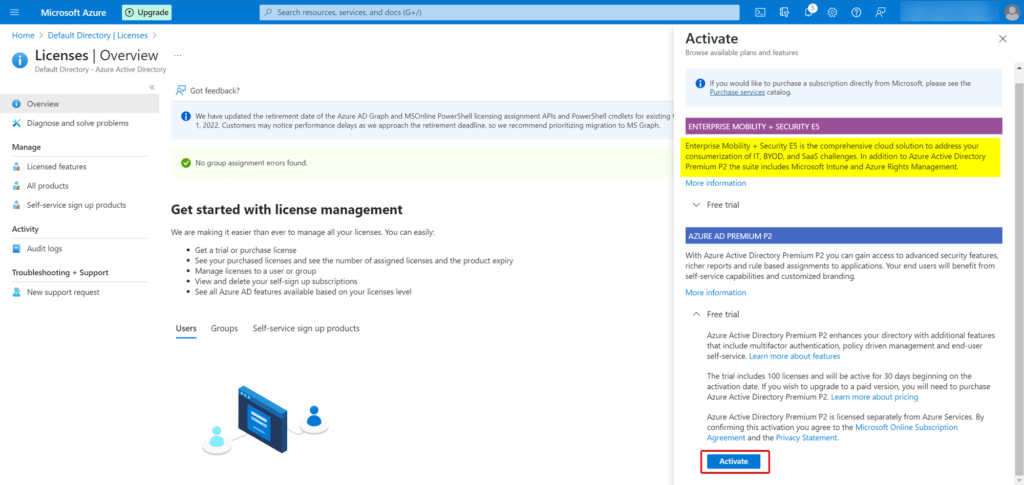
Task: Open the notifications bell
Action: [x=808, y=12]
